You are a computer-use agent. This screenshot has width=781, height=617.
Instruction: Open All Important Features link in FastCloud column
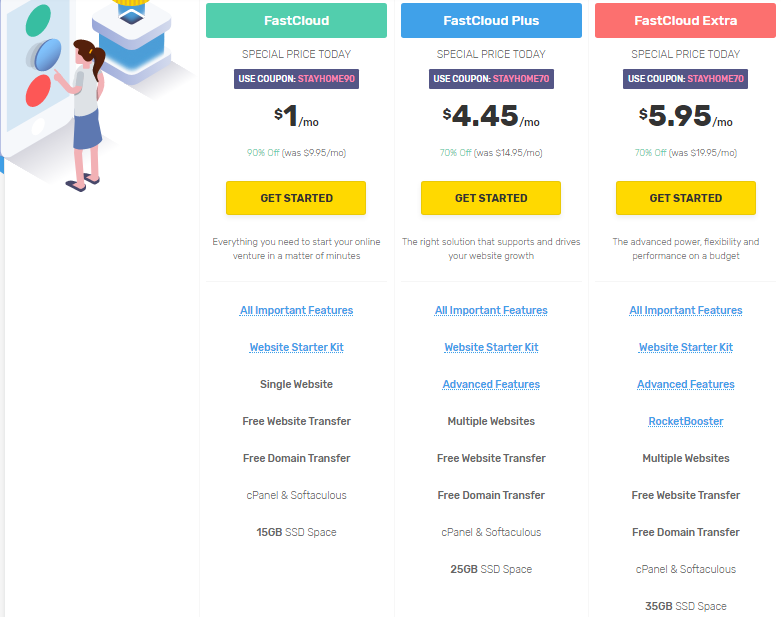pos(296,310)
